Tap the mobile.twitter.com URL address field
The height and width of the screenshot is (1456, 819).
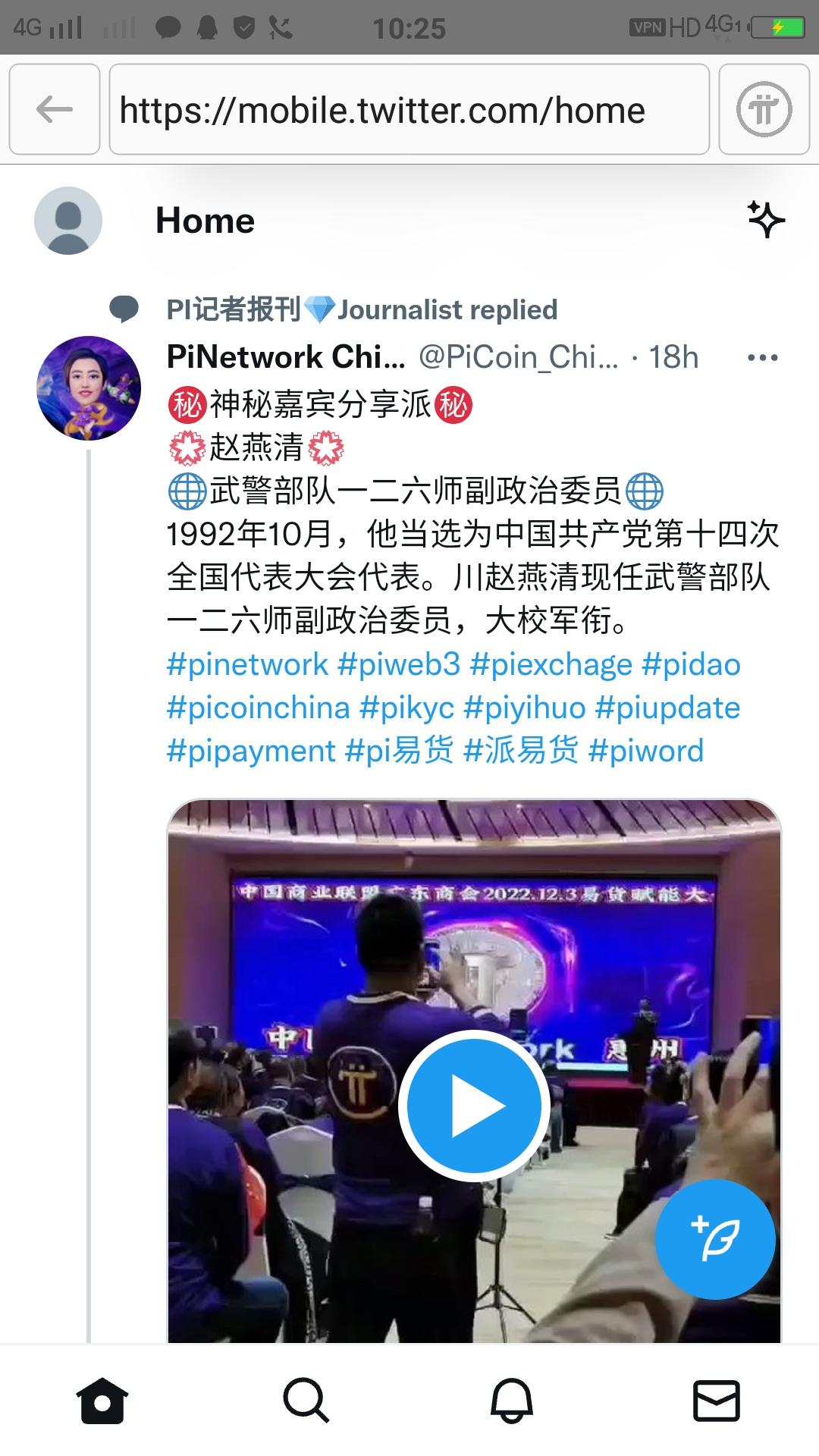[x=409, y=109]
